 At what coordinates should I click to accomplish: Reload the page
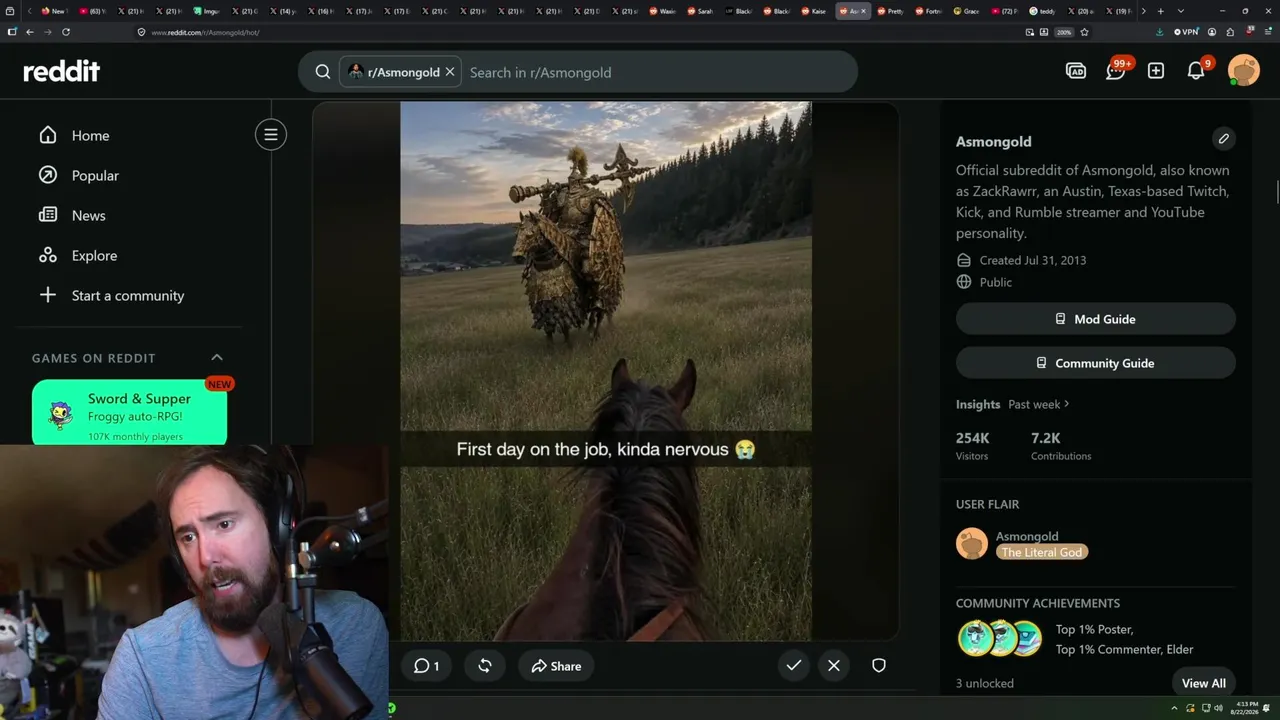pyautogui.click(x=66, y=32)
